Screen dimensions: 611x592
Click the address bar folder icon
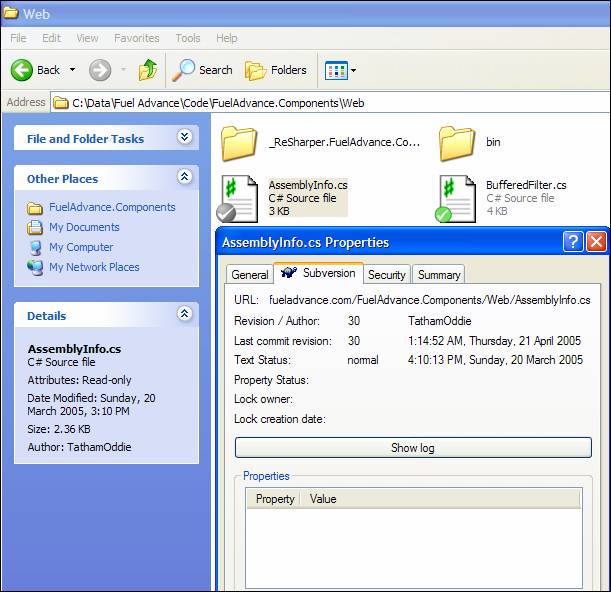(x=61, y=103)
